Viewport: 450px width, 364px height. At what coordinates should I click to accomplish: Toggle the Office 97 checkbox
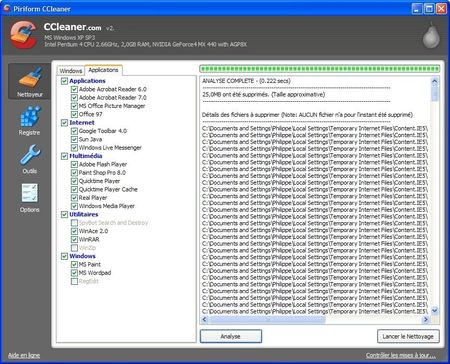pyautogui.click(x=74, y=114)
